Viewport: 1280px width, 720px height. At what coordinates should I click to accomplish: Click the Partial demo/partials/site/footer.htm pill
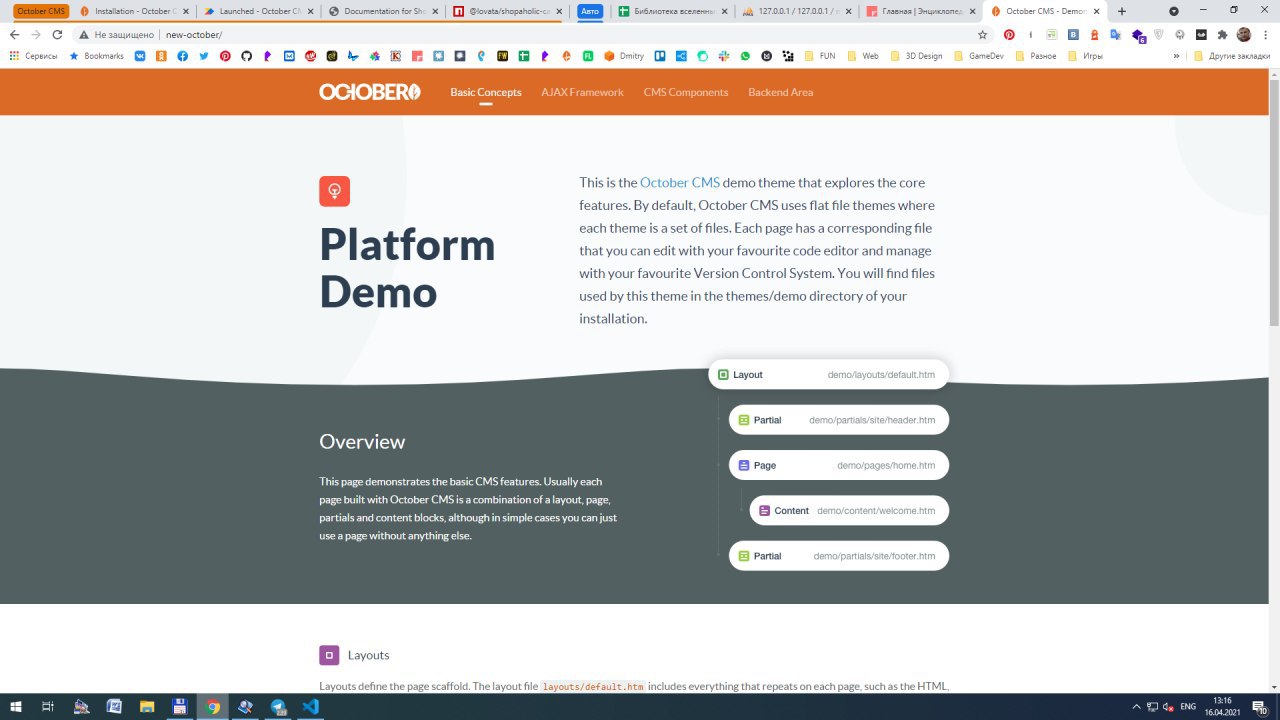(x=839, y=556)
